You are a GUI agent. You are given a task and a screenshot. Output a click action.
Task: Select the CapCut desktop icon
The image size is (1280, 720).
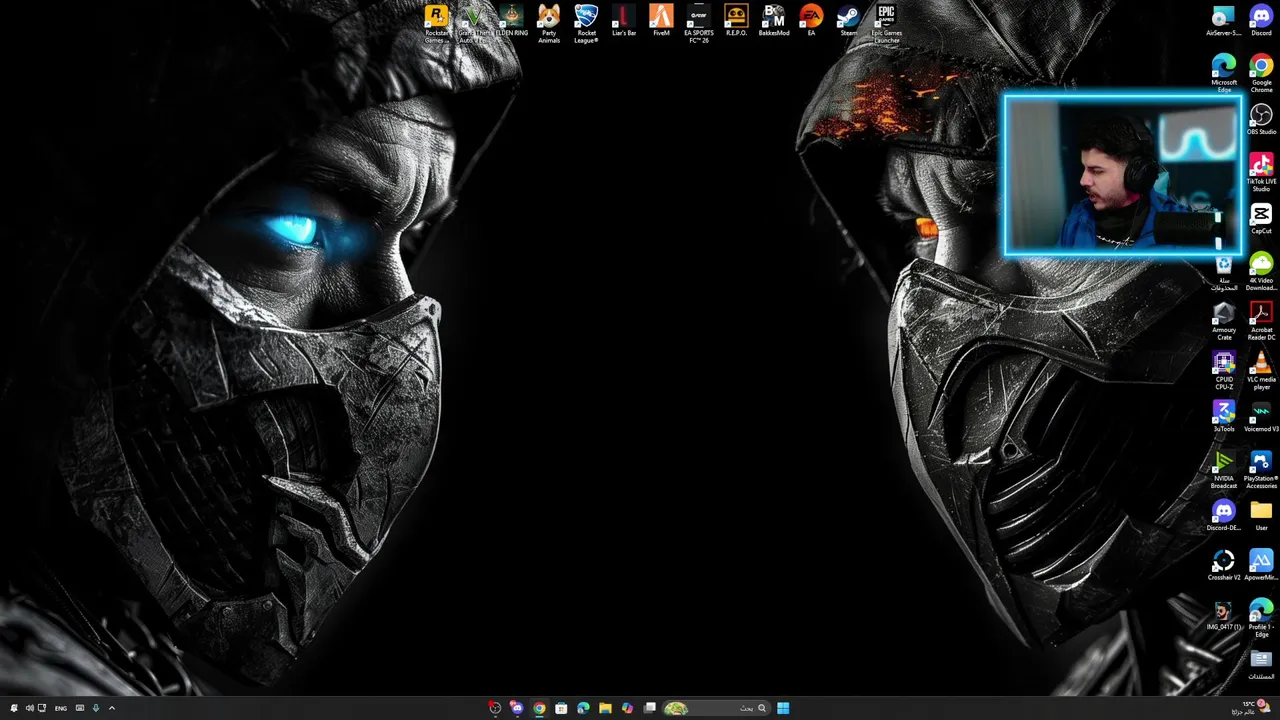(1261, 219)
